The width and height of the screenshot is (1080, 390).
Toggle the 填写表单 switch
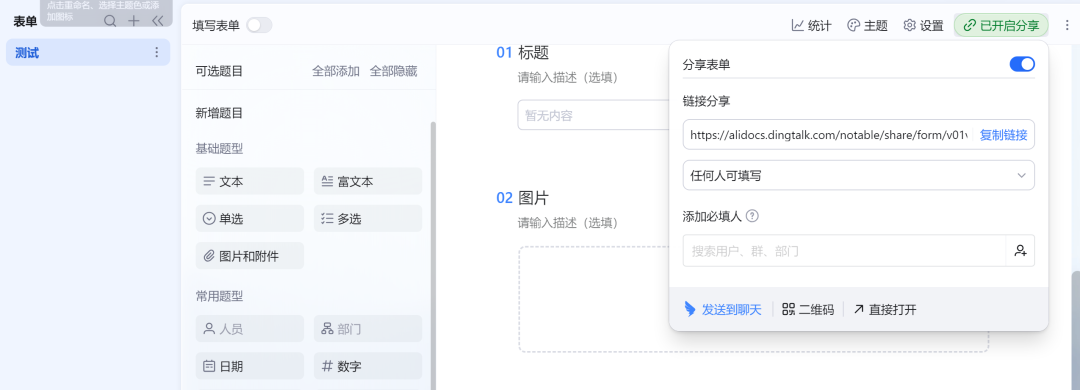259,25
